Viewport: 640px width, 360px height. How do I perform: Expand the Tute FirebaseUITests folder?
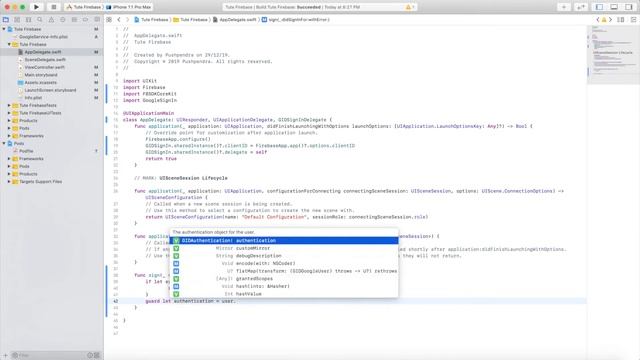[9, 113]
